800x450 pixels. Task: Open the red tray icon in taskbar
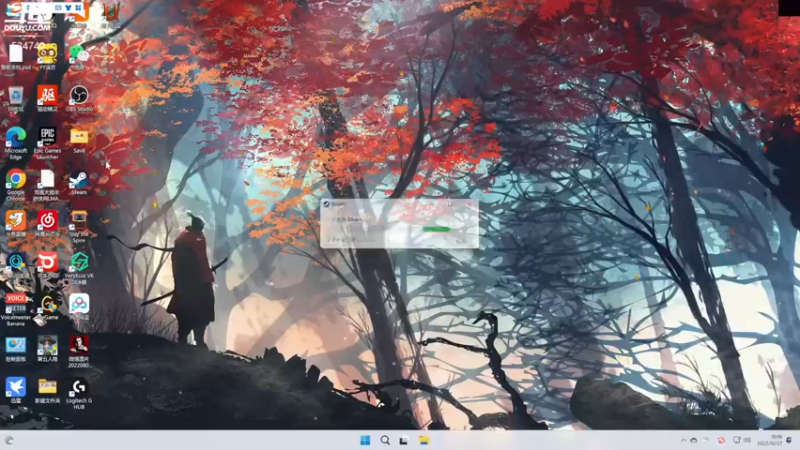point(721,440)
